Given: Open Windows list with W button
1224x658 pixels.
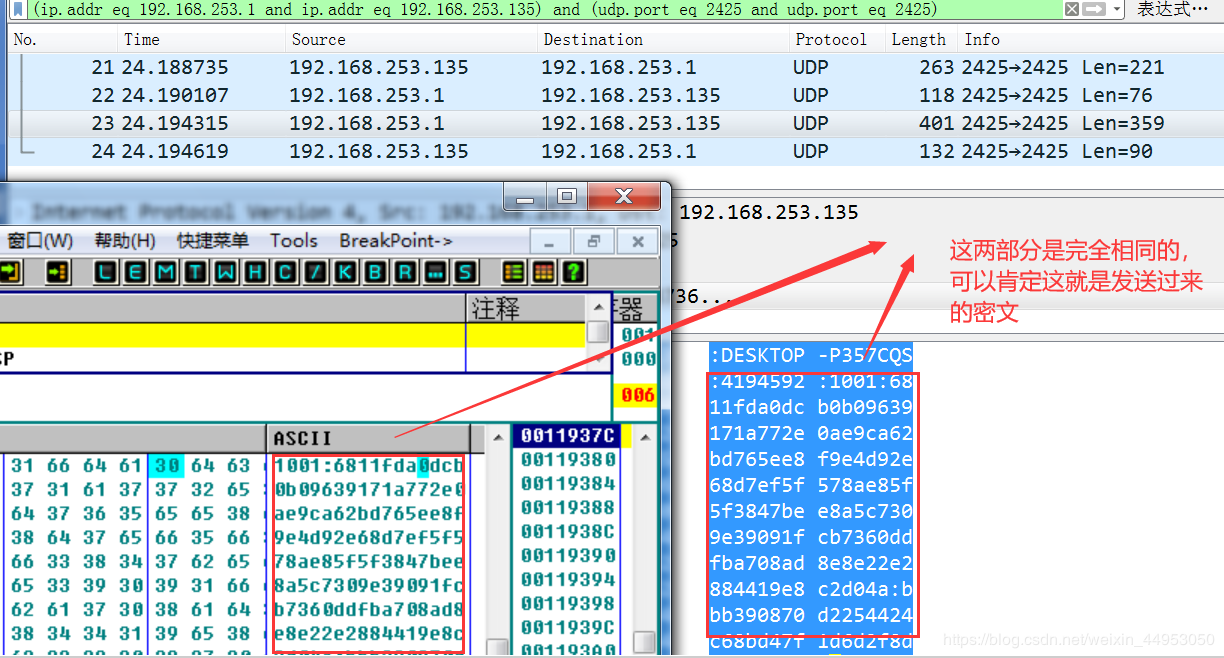Looking at the screenshot, I should pos(226,272).
